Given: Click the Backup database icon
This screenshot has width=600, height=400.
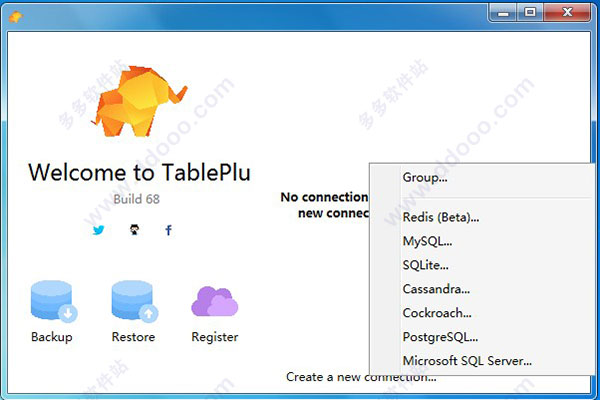Looking at the screenshot, I should coord(54,301).
